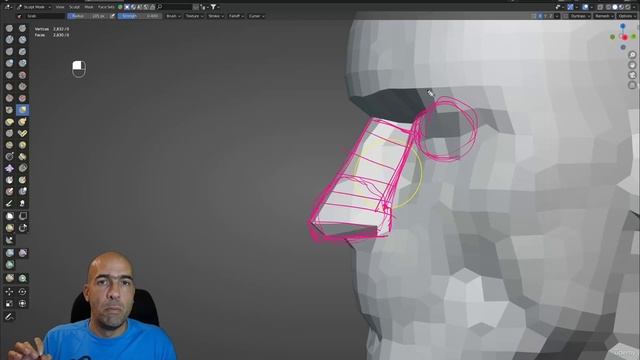Viewport: 640px width, 360px height.
Task: Select the Scrape brush tool
Action: 9,98
